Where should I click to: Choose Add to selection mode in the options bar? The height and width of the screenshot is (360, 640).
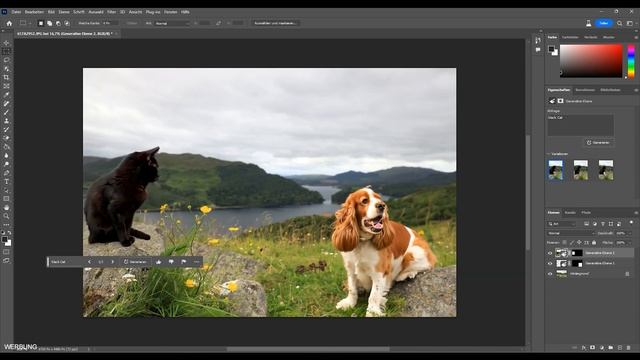coord(49,23)
